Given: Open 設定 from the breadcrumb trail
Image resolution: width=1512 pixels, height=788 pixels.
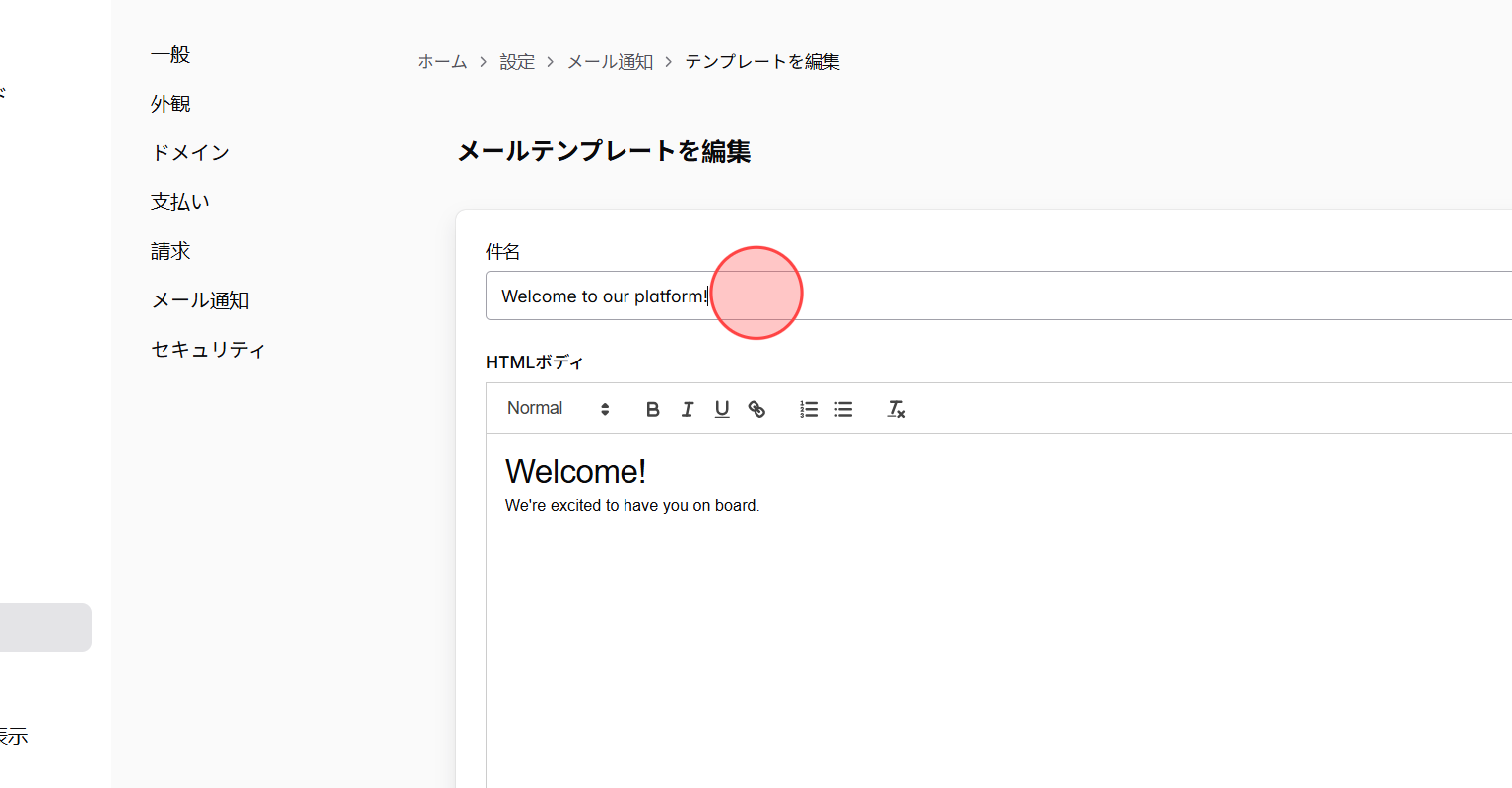Looking at the screenshot, I should click(x=518, y=61).
